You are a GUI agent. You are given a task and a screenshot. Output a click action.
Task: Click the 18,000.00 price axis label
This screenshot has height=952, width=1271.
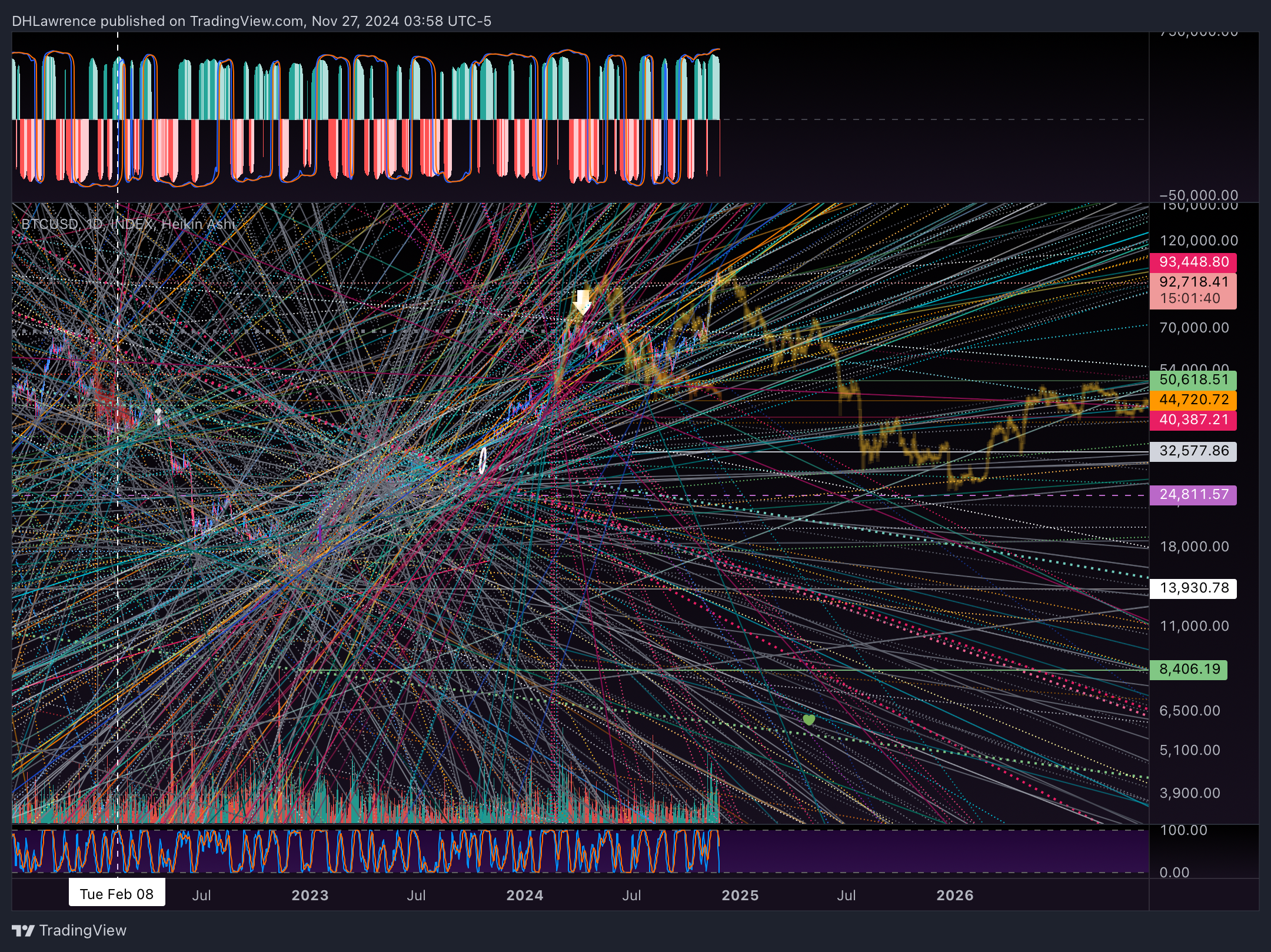[1195, 547]
